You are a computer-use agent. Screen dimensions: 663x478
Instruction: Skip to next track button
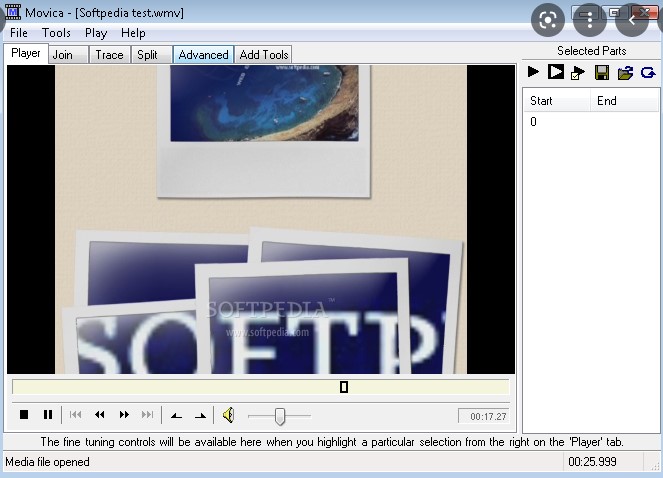coord(148,415)
